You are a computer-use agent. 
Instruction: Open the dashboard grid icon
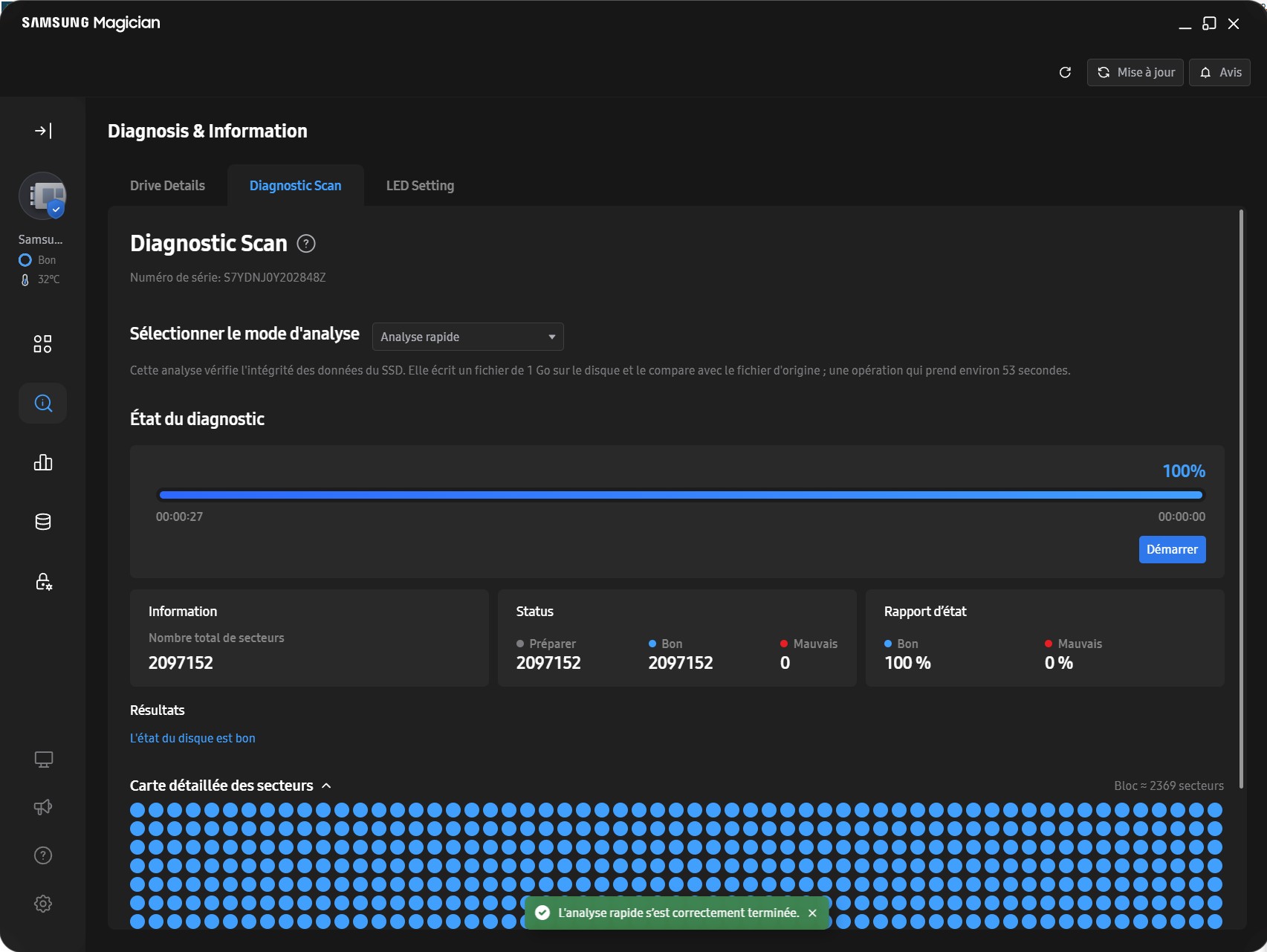43,343
